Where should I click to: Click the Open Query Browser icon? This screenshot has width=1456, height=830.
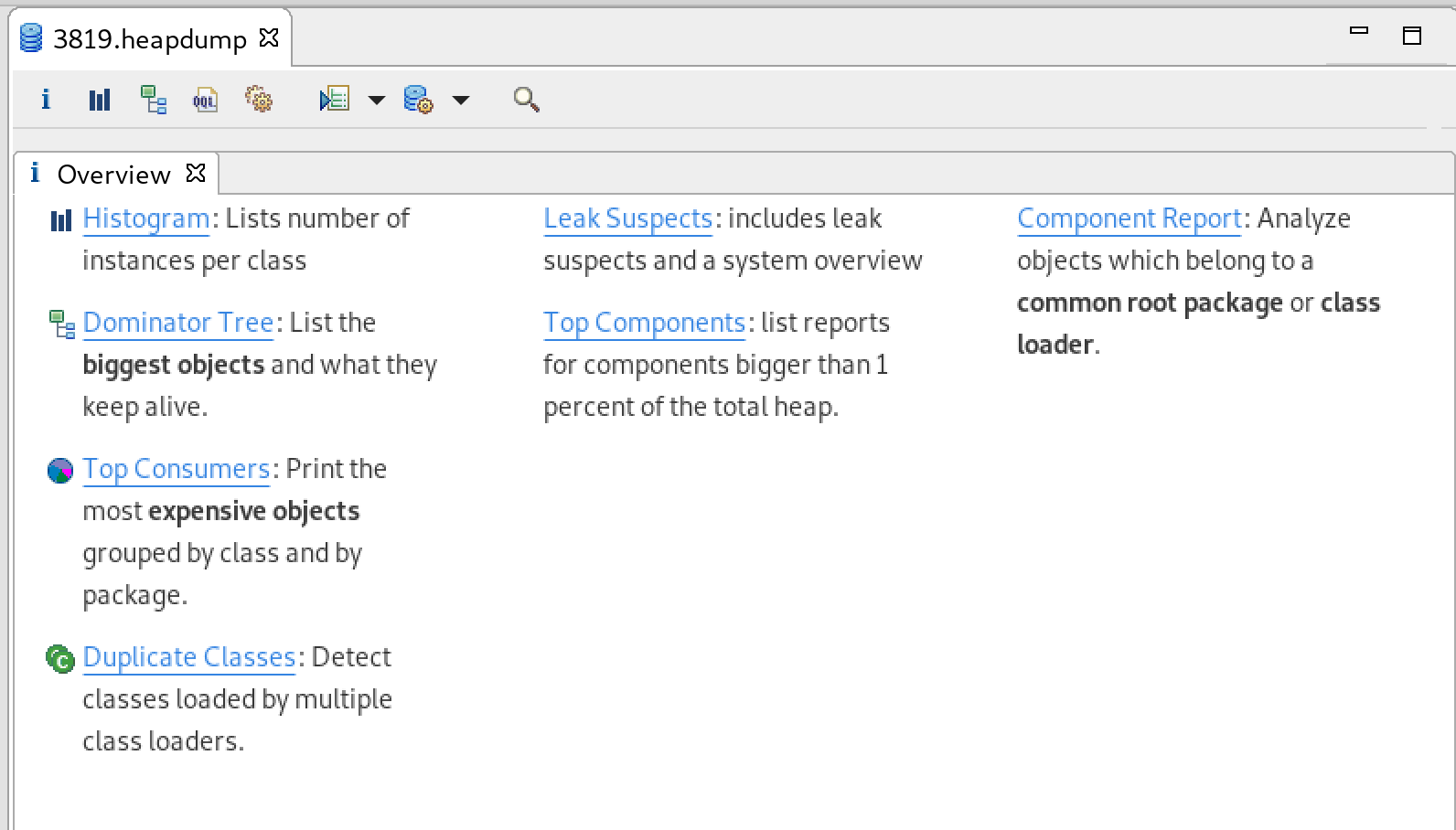click(x=419, y=99)
